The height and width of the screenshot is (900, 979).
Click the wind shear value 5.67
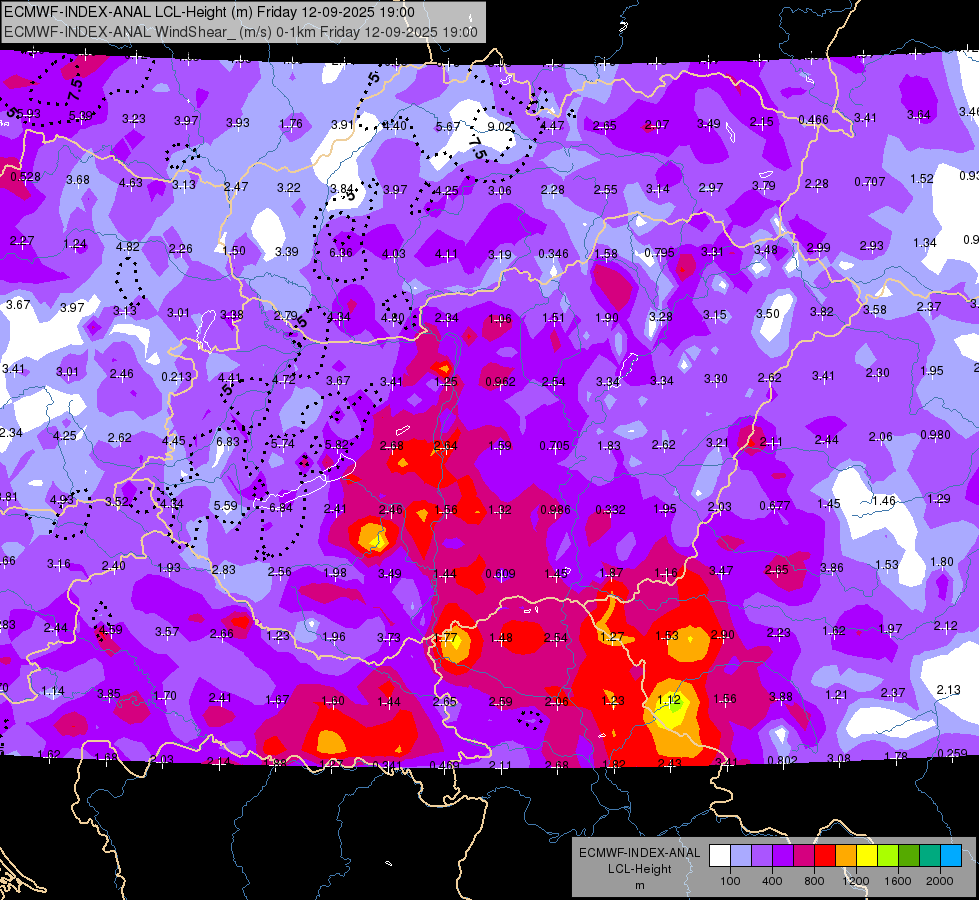pyautogui.click(x=448, y=126)
